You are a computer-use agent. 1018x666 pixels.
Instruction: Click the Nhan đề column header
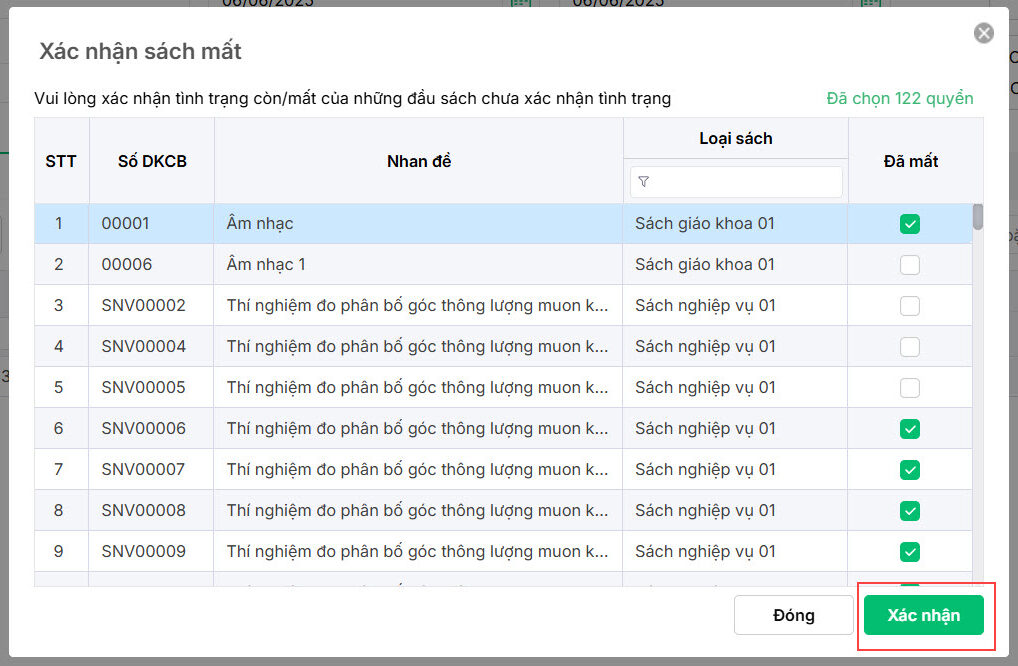(x=419, y=161)
